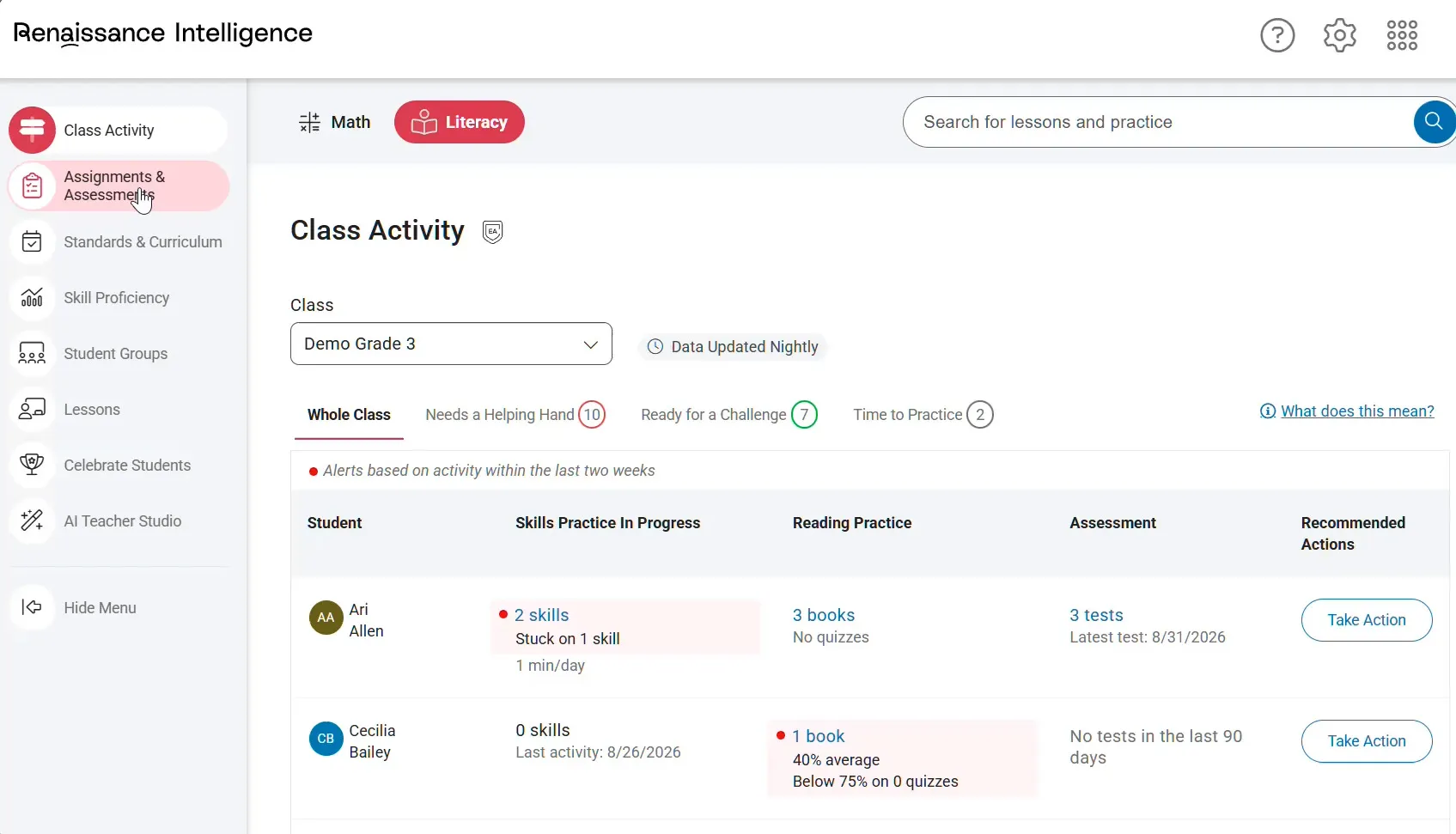1456x834 pixels.
Task: Open Ari Allen's 2 skills link
Action: coord(541,615)
